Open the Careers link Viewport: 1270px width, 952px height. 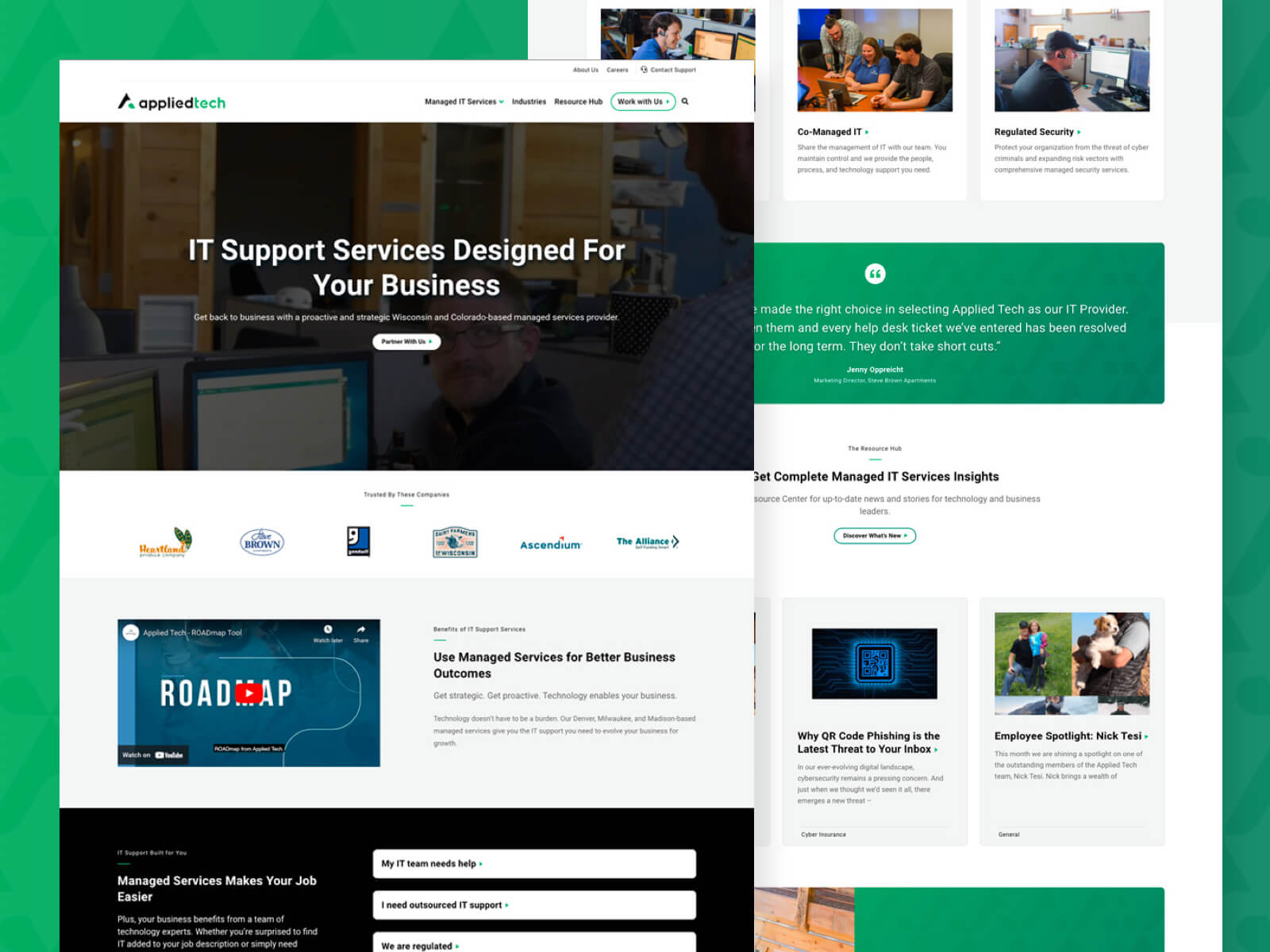617,70
